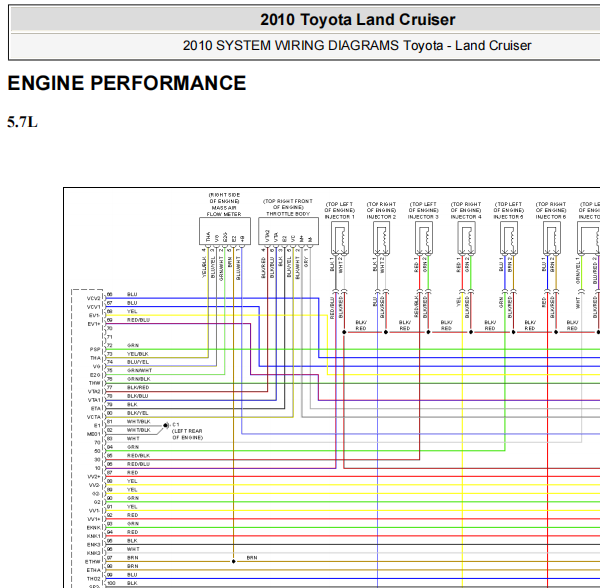Click the 'BRN' wire label at pin 97

click(133, 557)
